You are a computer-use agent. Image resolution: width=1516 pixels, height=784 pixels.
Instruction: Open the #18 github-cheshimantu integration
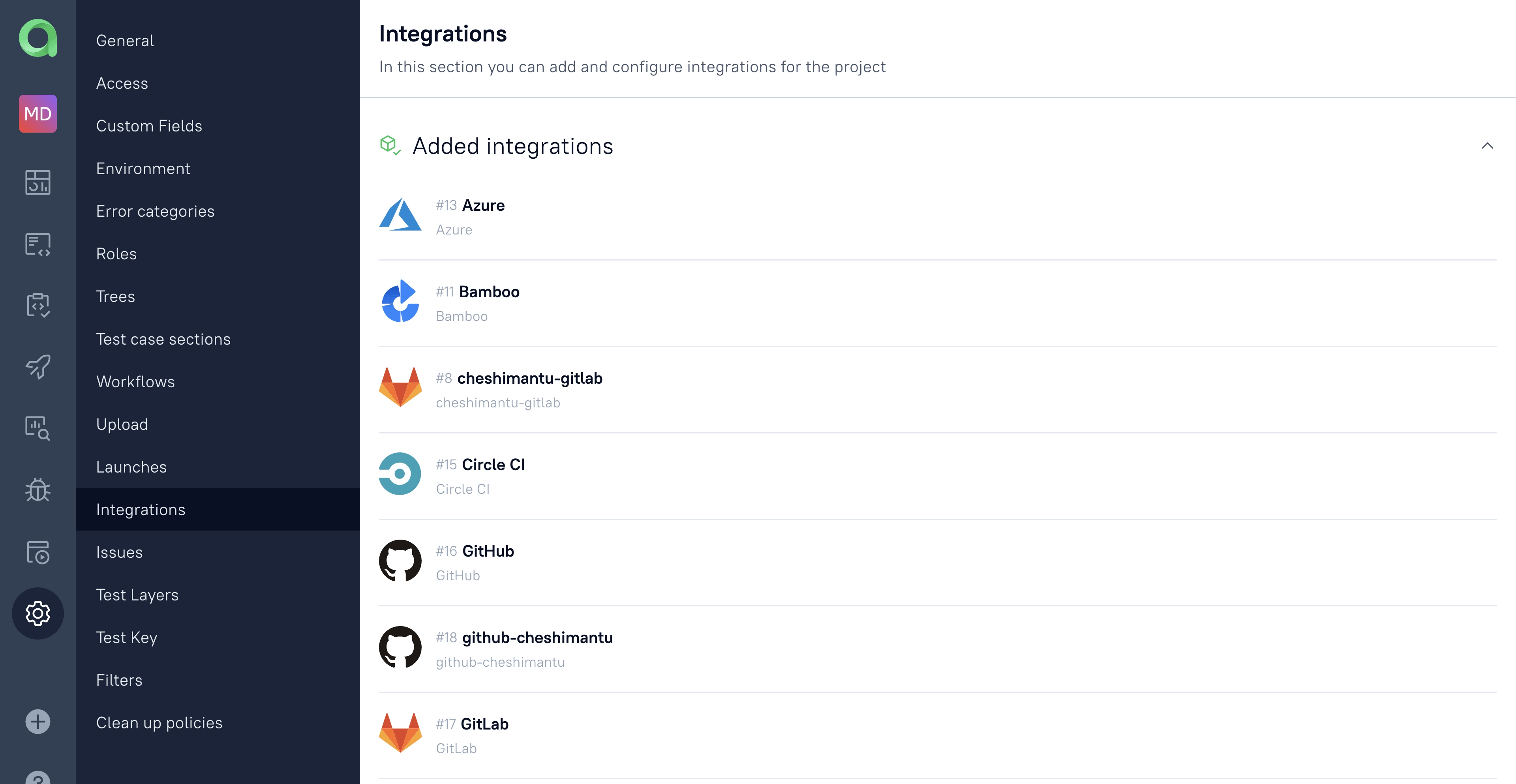tap(537, 638)
